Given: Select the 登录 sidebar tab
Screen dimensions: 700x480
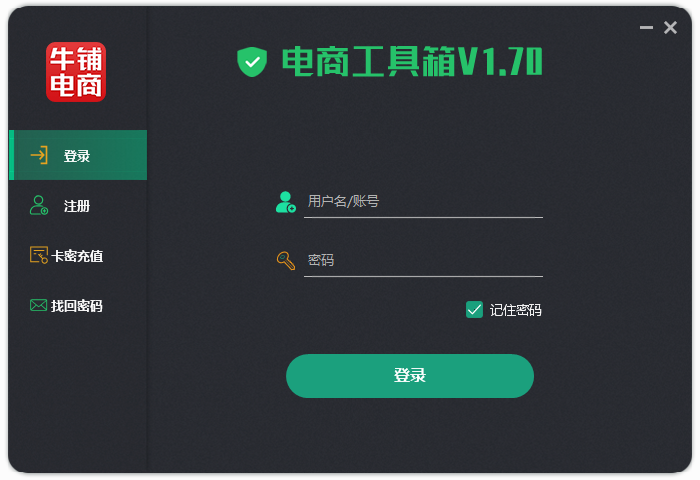Looking at the screenshot, I should click(x=78, y=155).
